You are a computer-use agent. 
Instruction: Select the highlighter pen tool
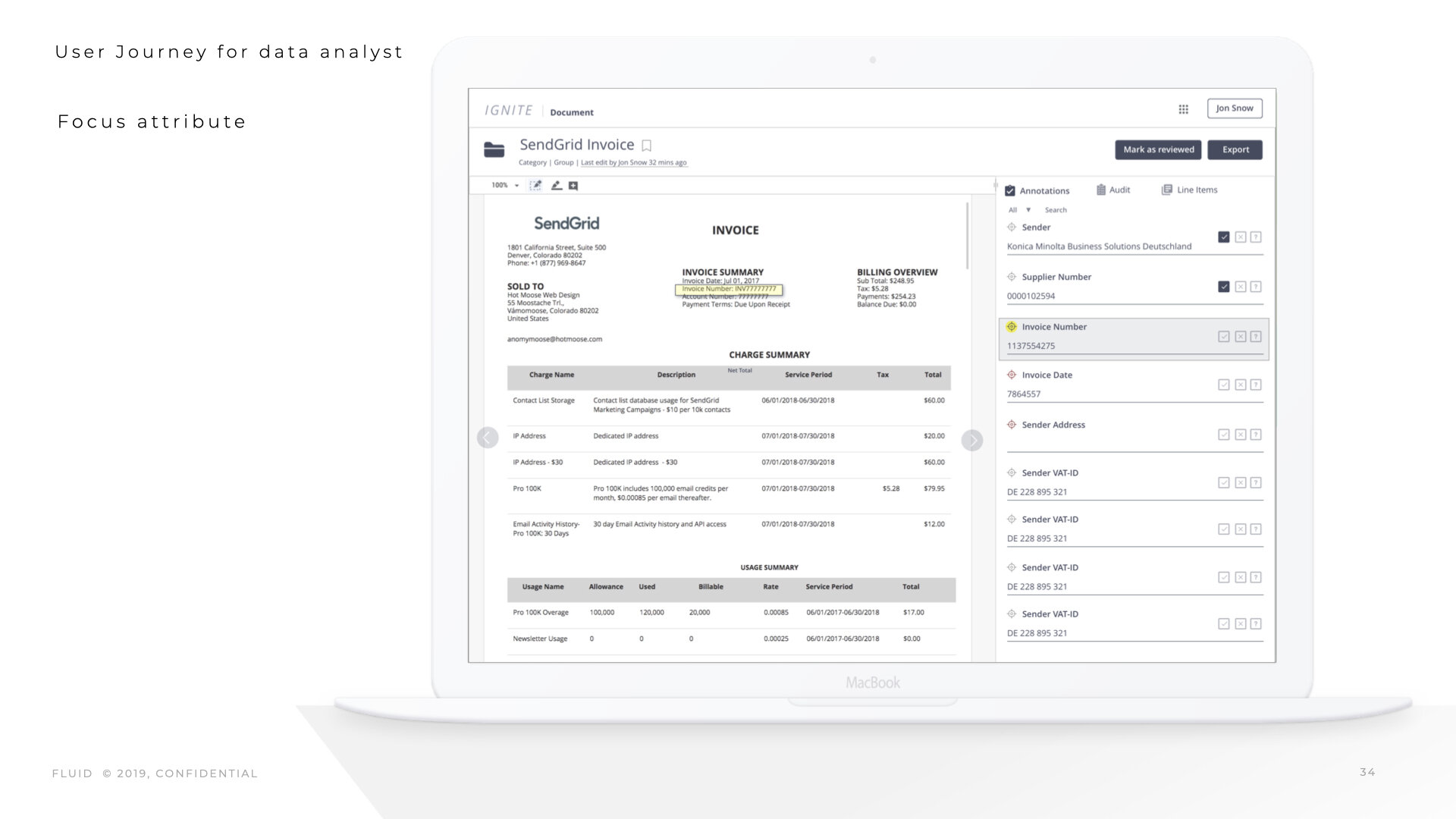pos(556,185)
